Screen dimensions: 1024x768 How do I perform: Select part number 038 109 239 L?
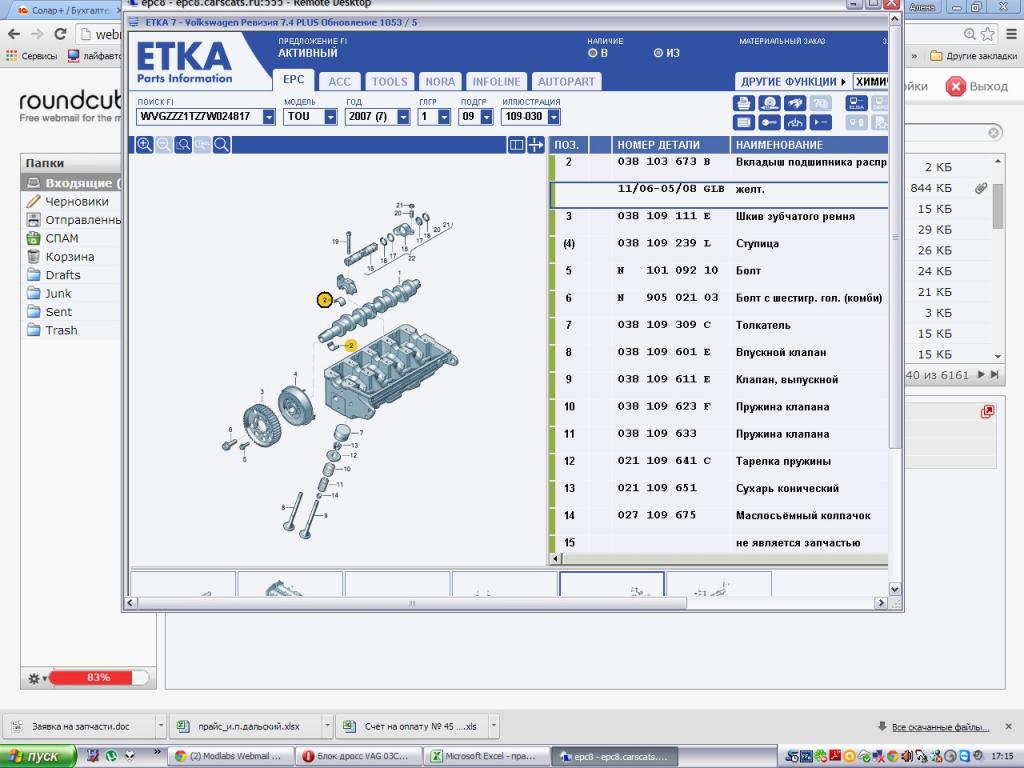664,243
